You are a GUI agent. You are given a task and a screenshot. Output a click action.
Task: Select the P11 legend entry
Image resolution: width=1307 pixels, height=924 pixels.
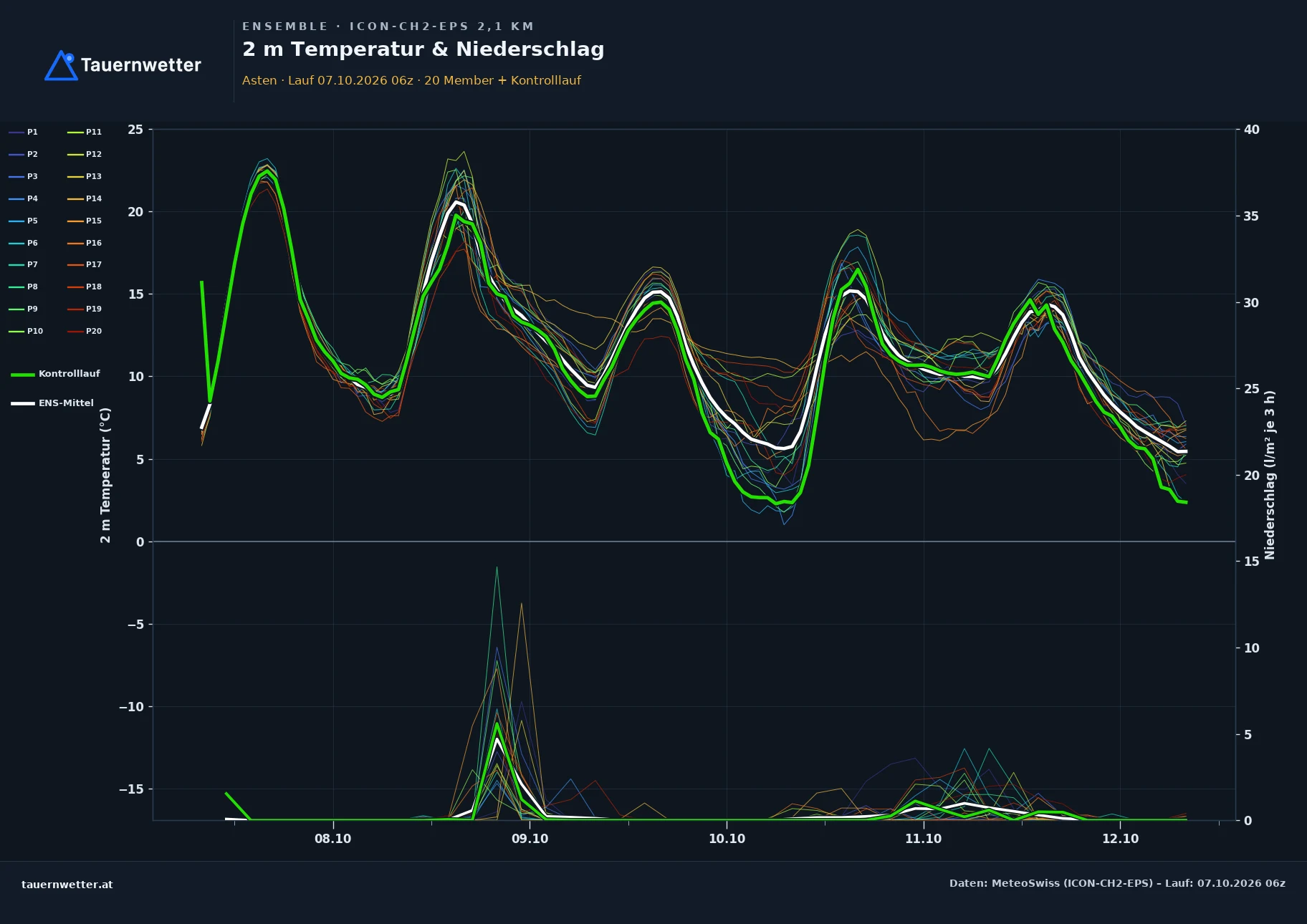coord(85,132)
